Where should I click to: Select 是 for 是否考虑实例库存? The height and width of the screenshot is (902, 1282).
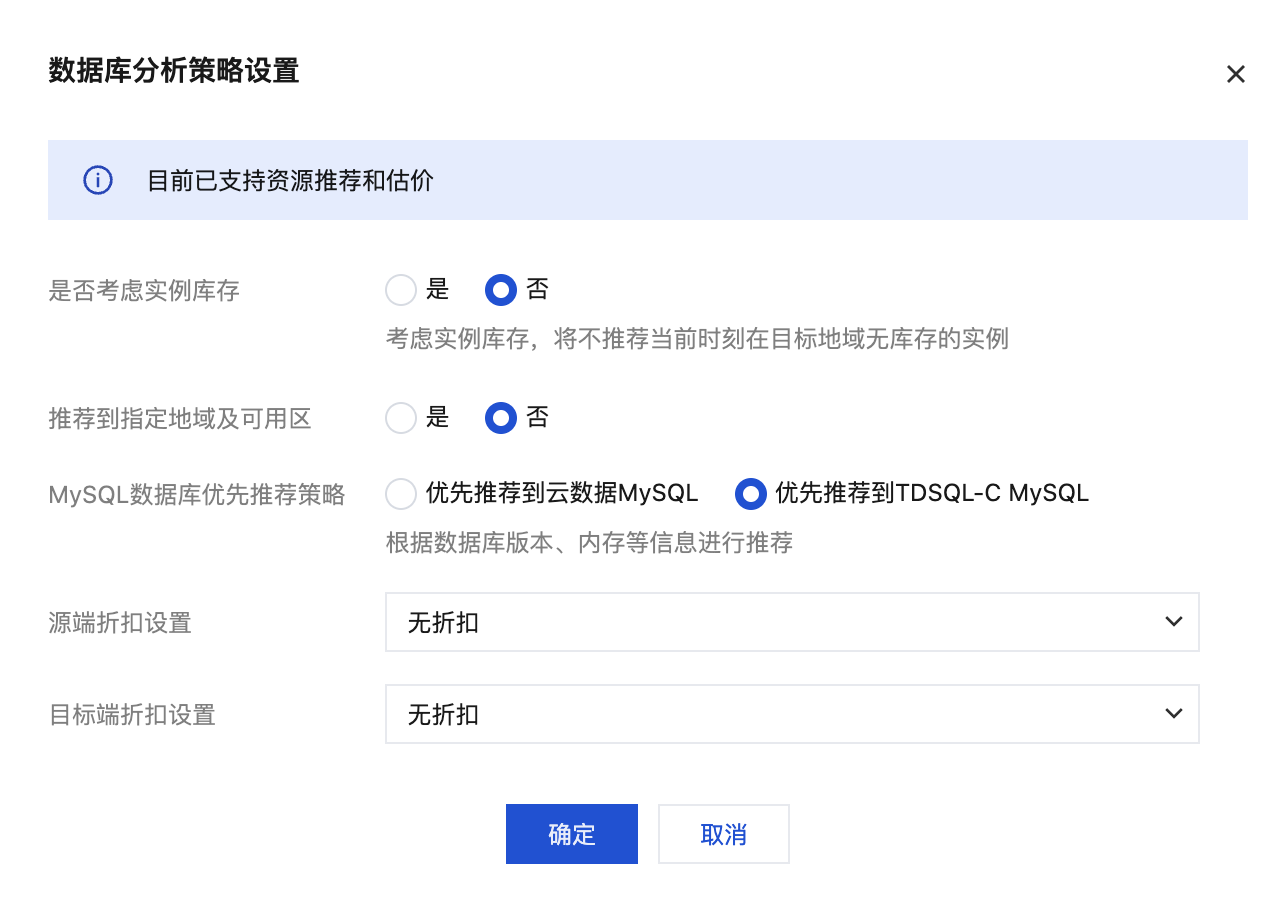(x=401, y=290)
